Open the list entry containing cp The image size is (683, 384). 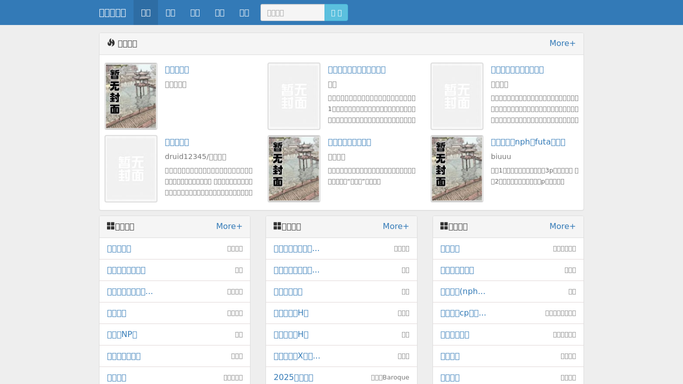(463, 313)
